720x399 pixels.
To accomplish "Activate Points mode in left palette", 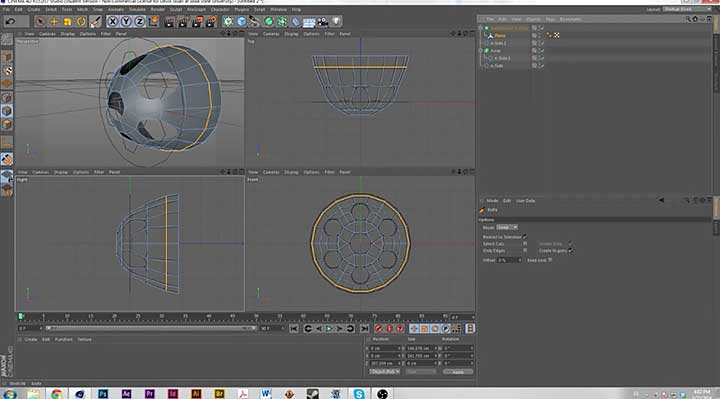I will (x=6, y=97).
